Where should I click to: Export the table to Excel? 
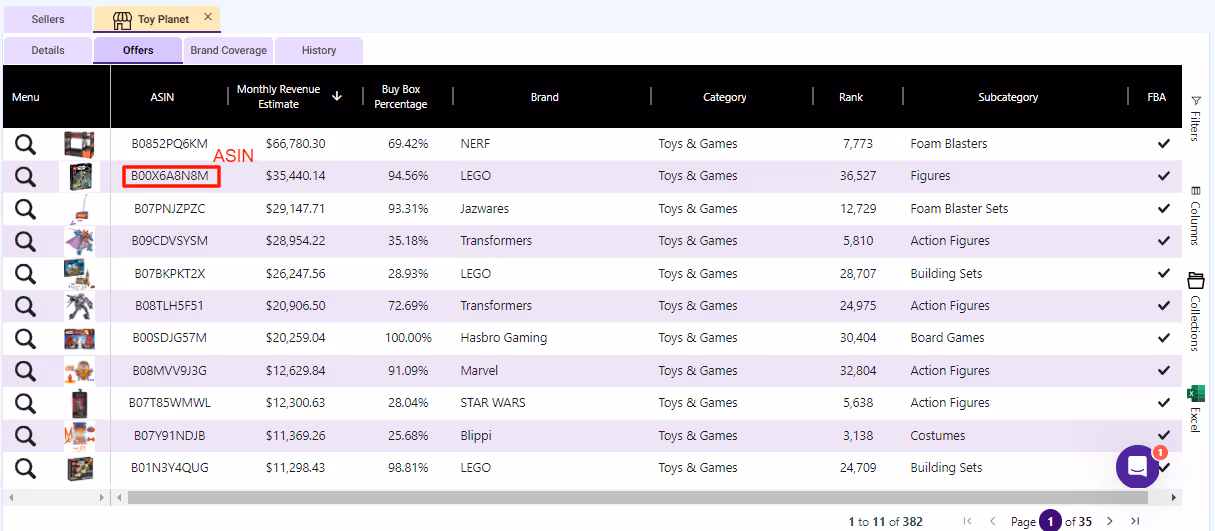pyautogui.click(x=1195, y=409)
